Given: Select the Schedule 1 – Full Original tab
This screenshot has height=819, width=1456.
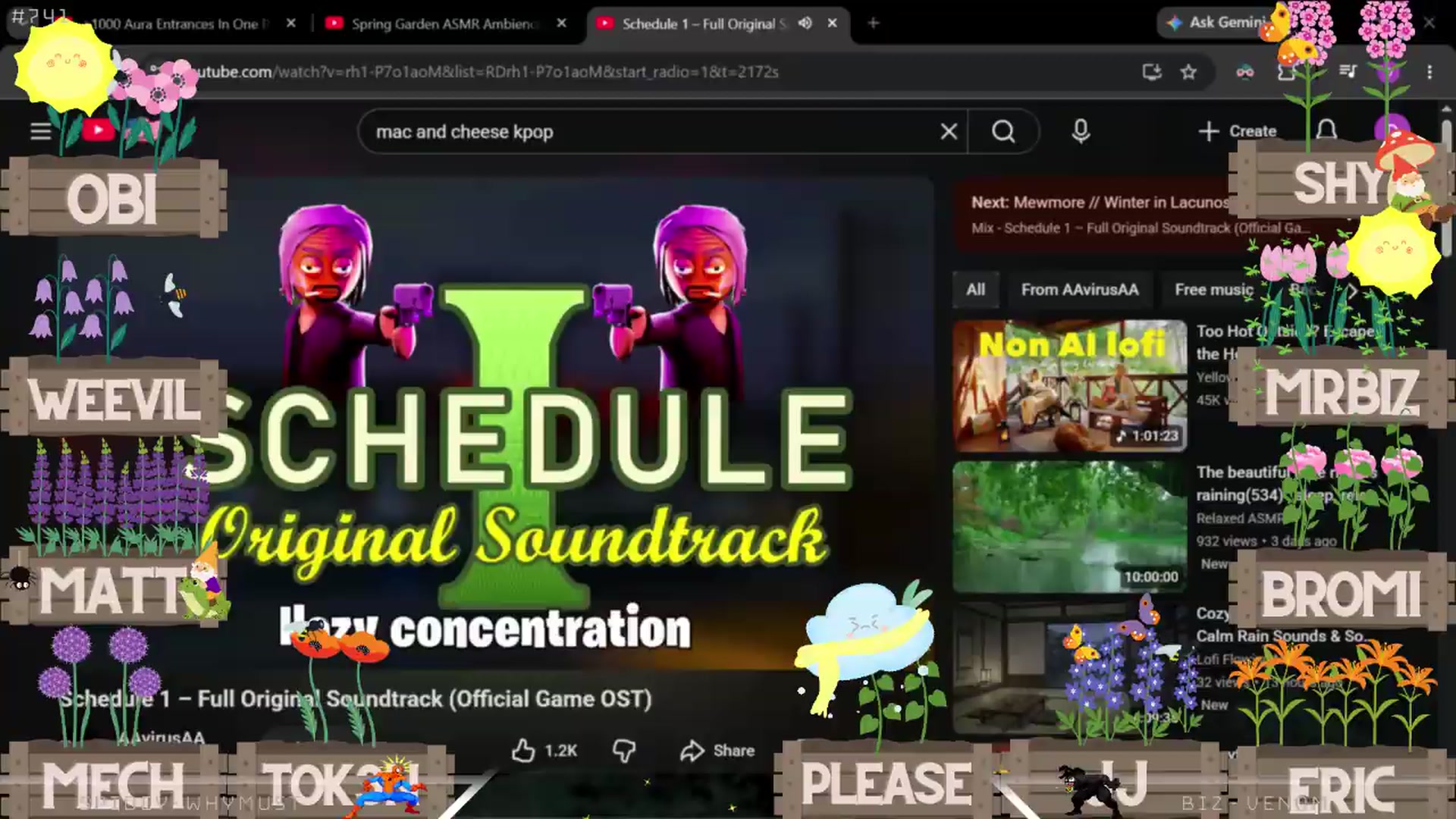Looking at the screenshot, I should point(717,24).
